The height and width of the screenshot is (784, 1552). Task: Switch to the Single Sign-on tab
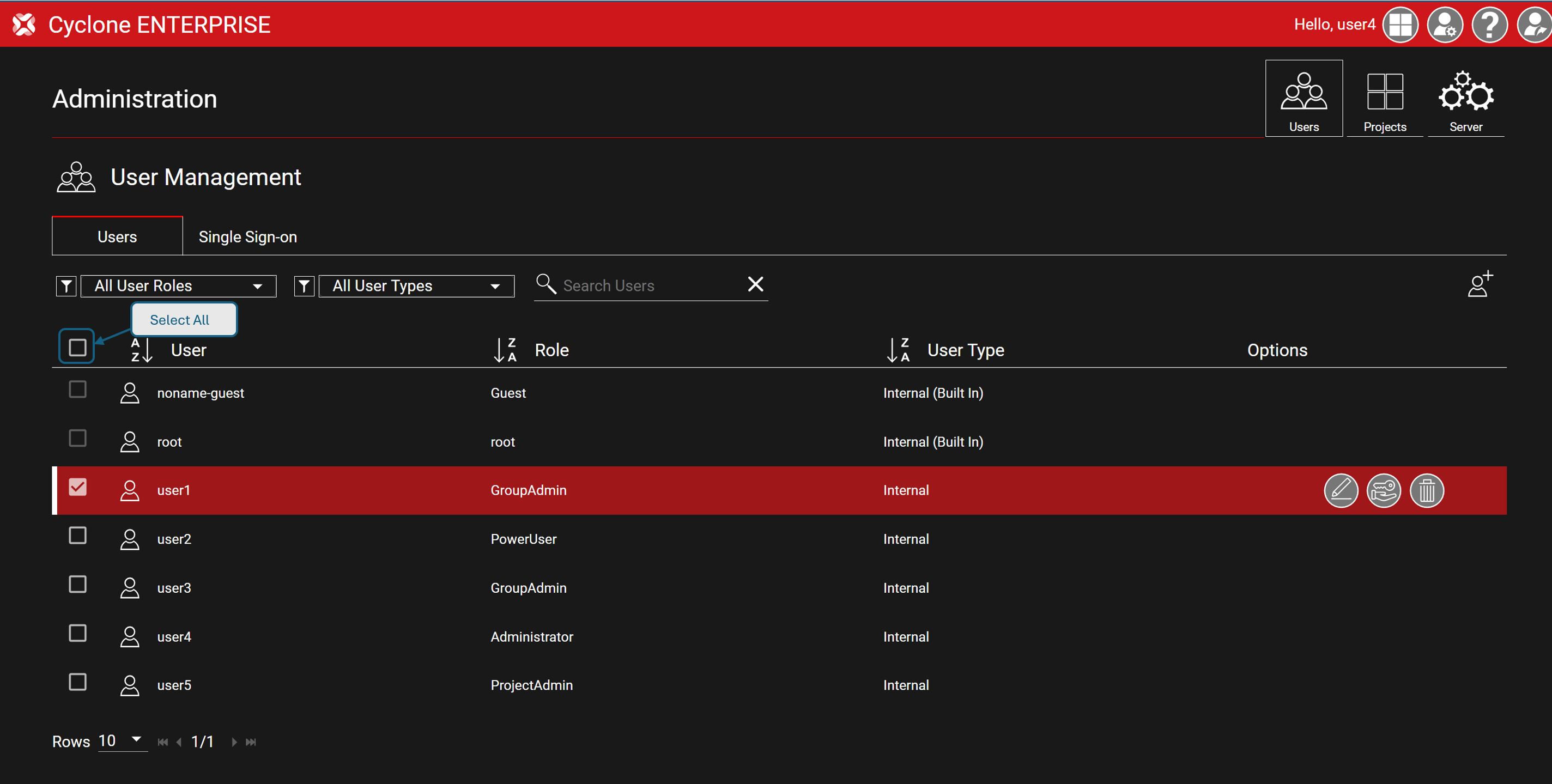point(247,237)
